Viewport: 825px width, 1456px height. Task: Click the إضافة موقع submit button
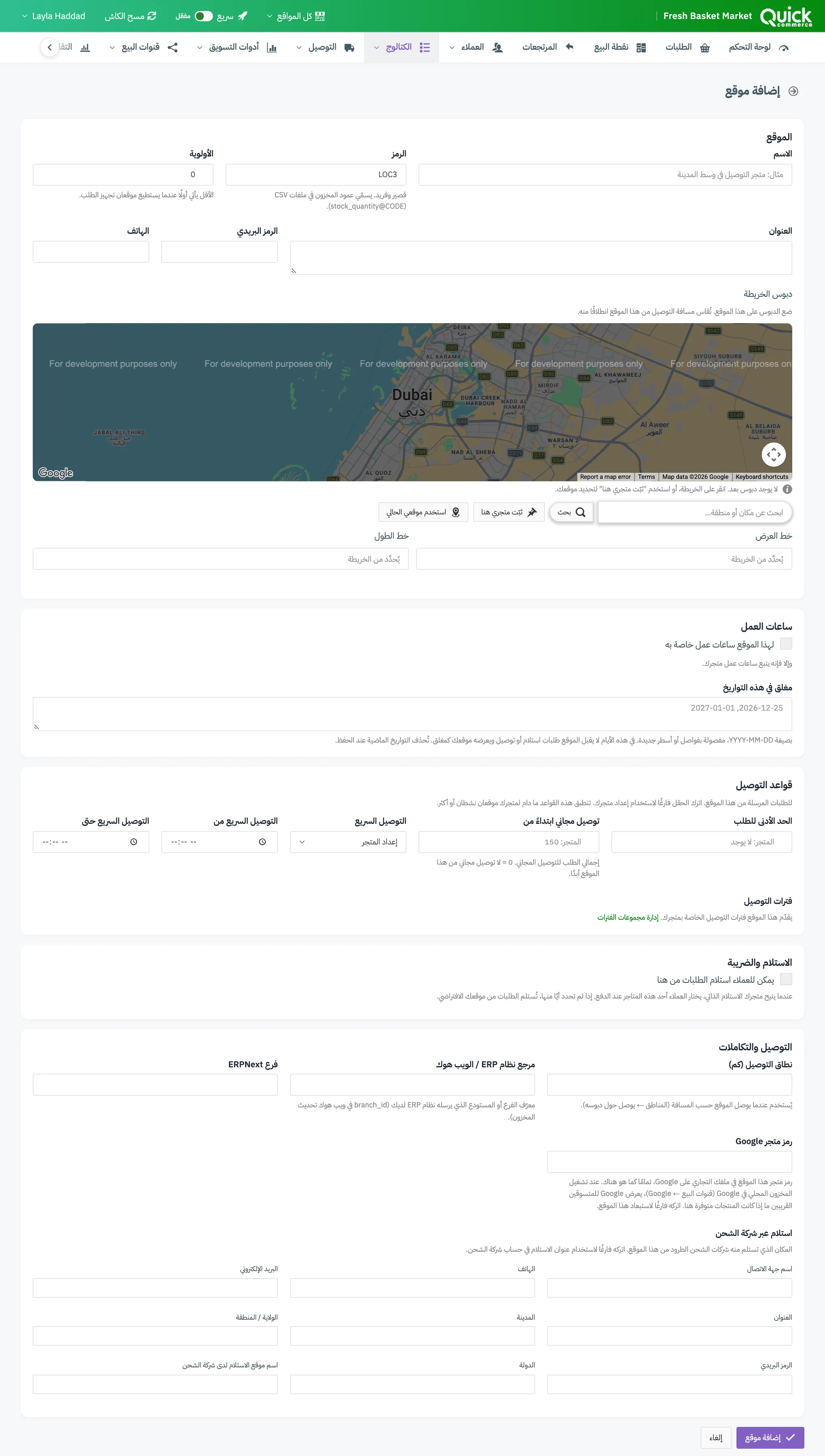770,1437
